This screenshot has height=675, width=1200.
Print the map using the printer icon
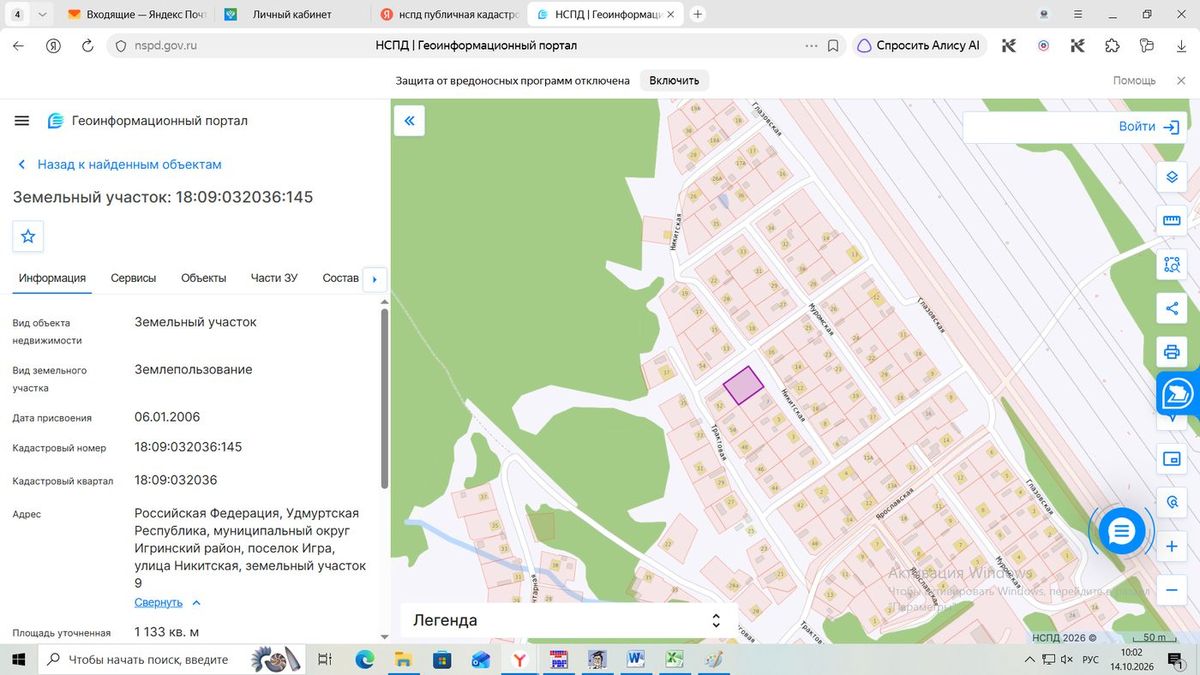[x=1172, y=352]
